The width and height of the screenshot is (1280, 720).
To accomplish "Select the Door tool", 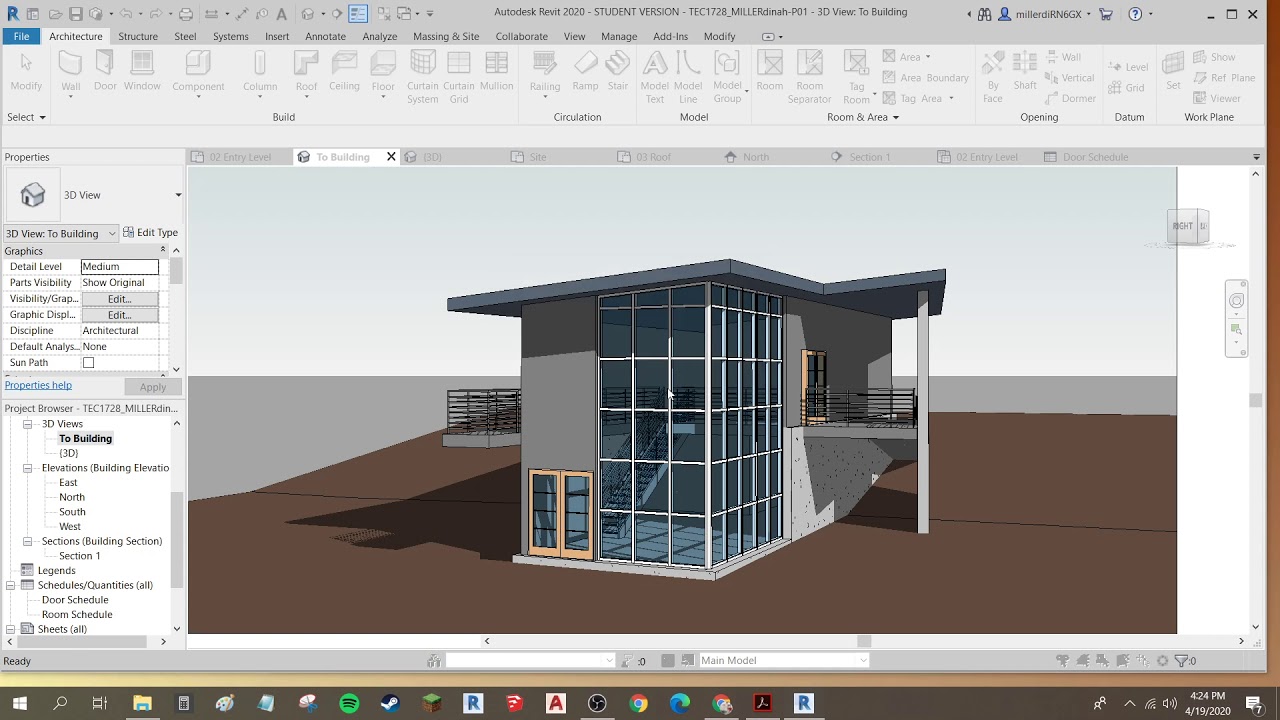I will coord(105,72).
